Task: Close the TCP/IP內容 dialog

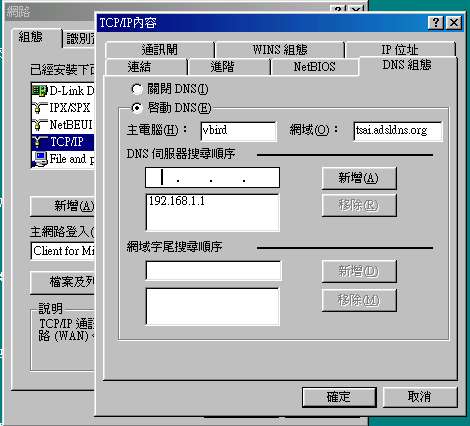Action: coord(454,23)
